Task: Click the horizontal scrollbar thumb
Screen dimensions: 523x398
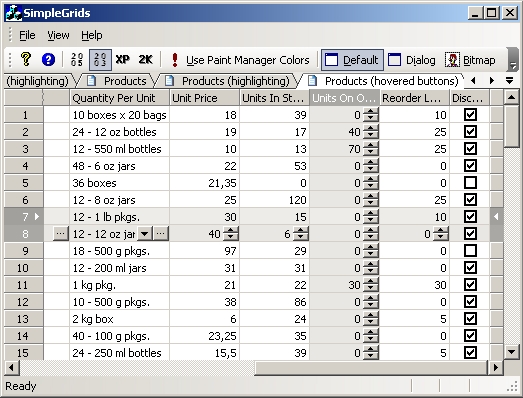Action: pos(371,367)
